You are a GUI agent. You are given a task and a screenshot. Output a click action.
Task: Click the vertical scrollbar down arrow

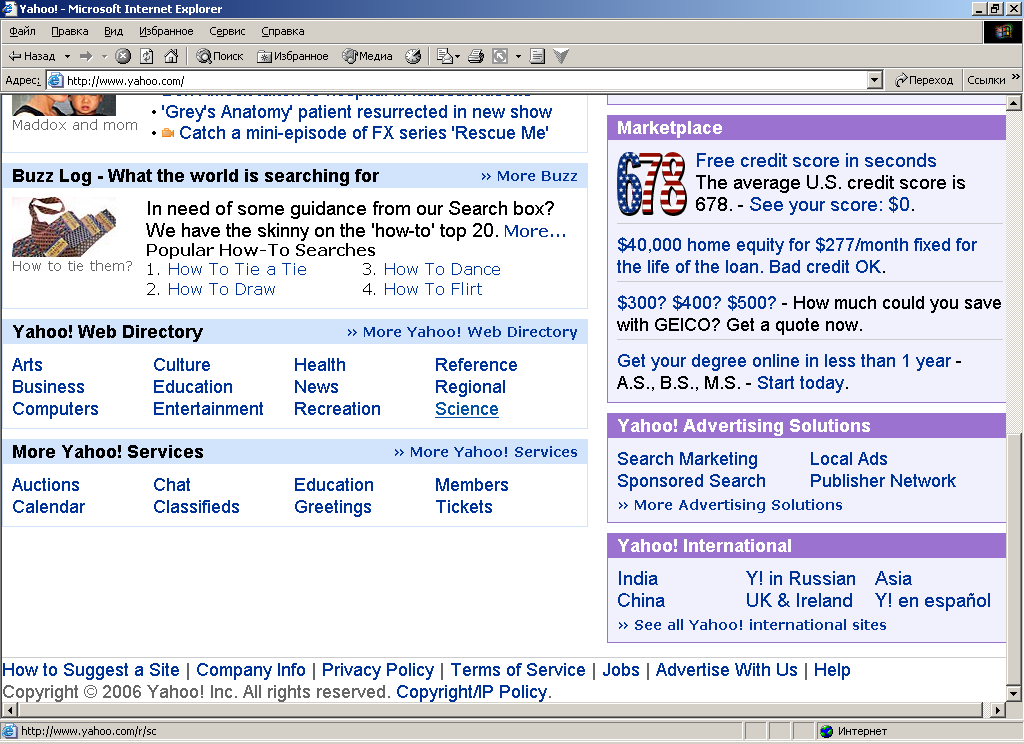pos(1014,694)
